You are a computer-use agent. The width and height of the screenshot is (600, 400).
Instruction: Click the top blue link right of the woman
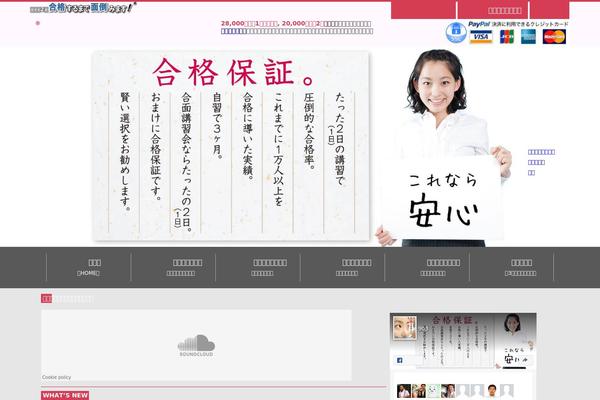tap(541, 152)
